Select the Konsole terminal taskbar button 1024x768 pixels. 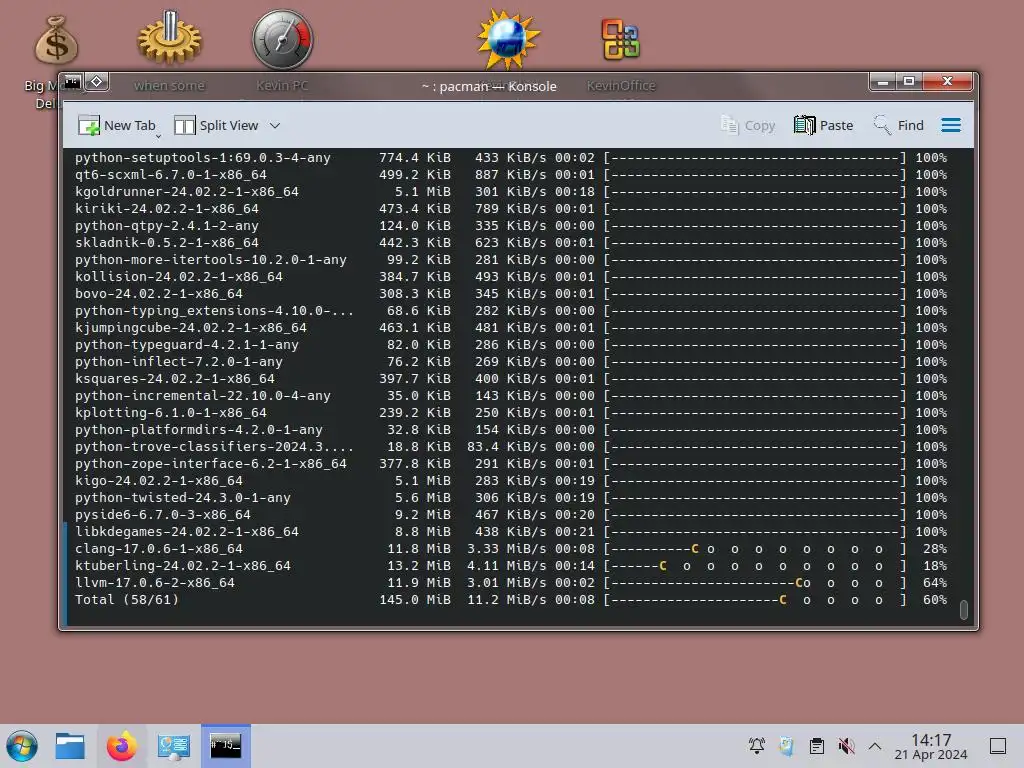click(x=225, y=746)
